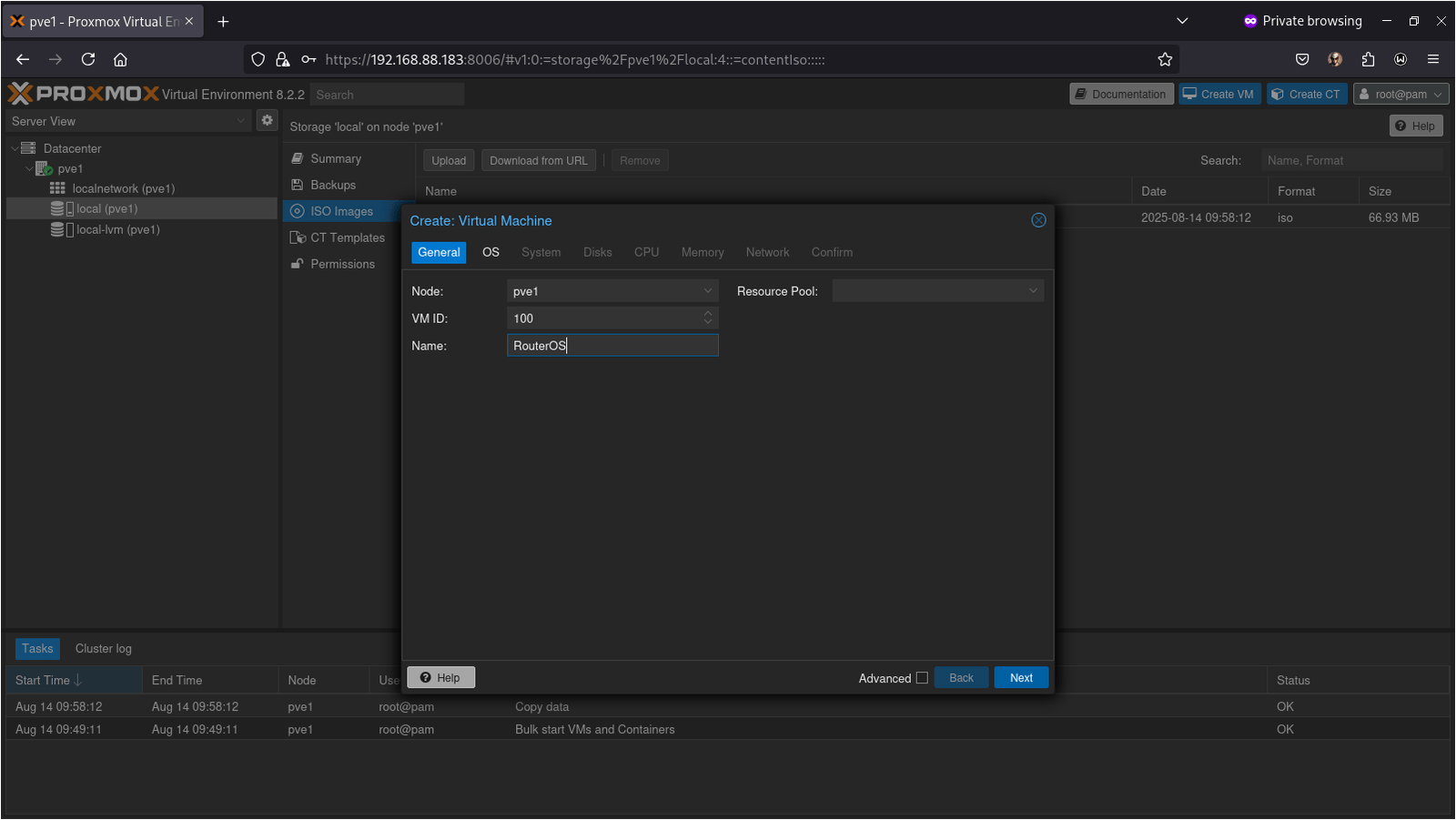This screenshot has height=820, width=1456.
Task: Select localnetwork (pve1) in tree
Action: tap(123, 188)
